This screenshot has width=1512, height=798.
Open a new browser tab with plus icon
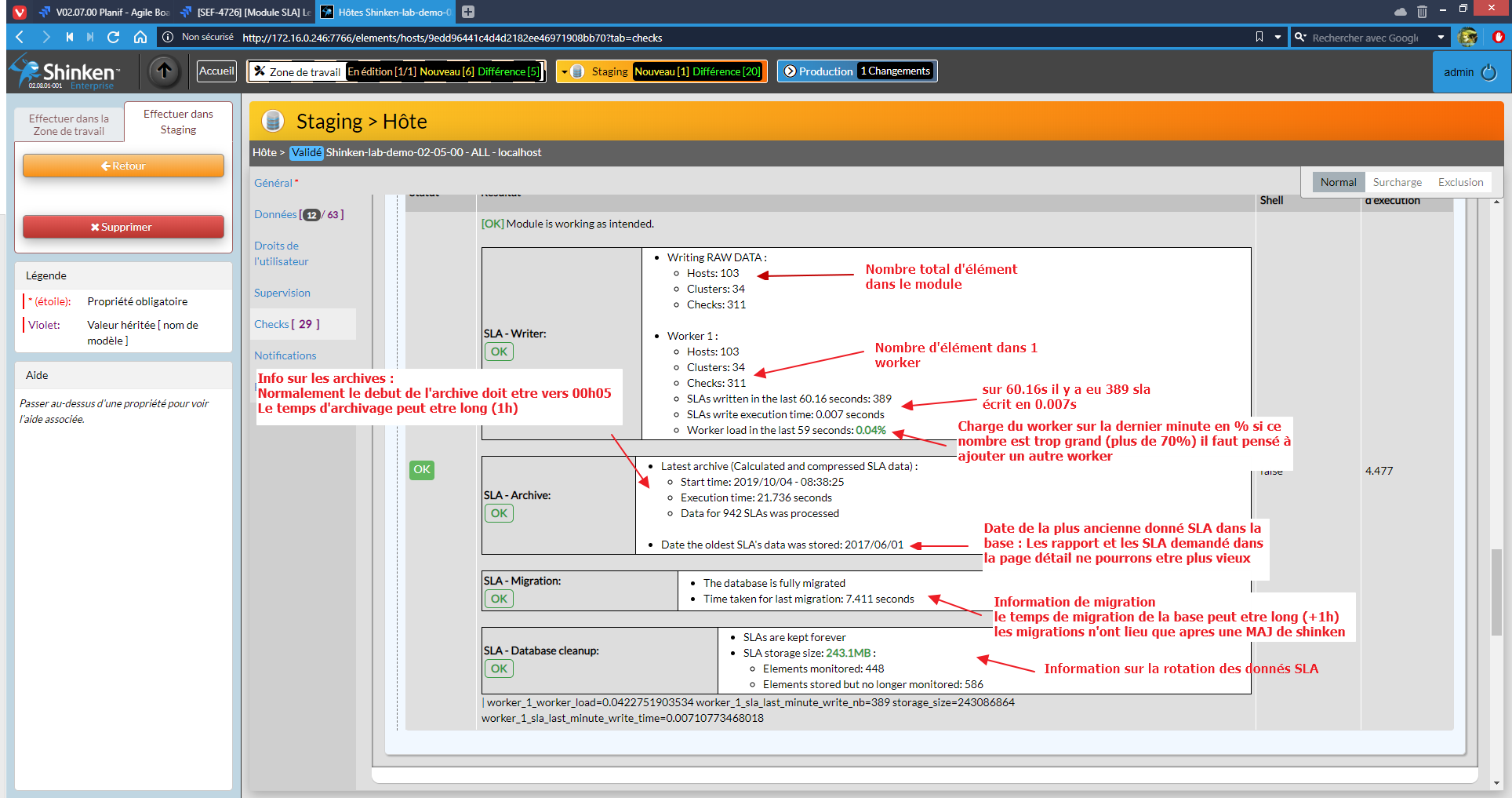pos(468,12)
